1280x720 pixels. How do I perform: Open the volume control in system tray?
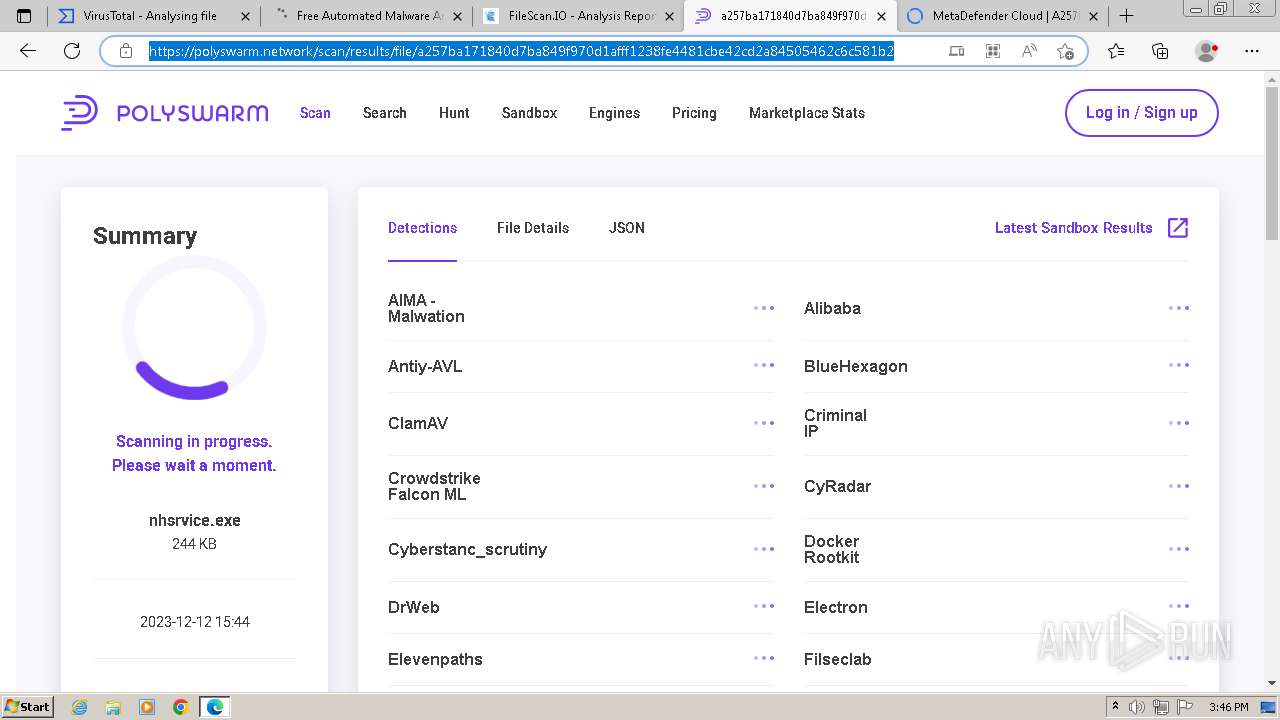(1137, 707)
